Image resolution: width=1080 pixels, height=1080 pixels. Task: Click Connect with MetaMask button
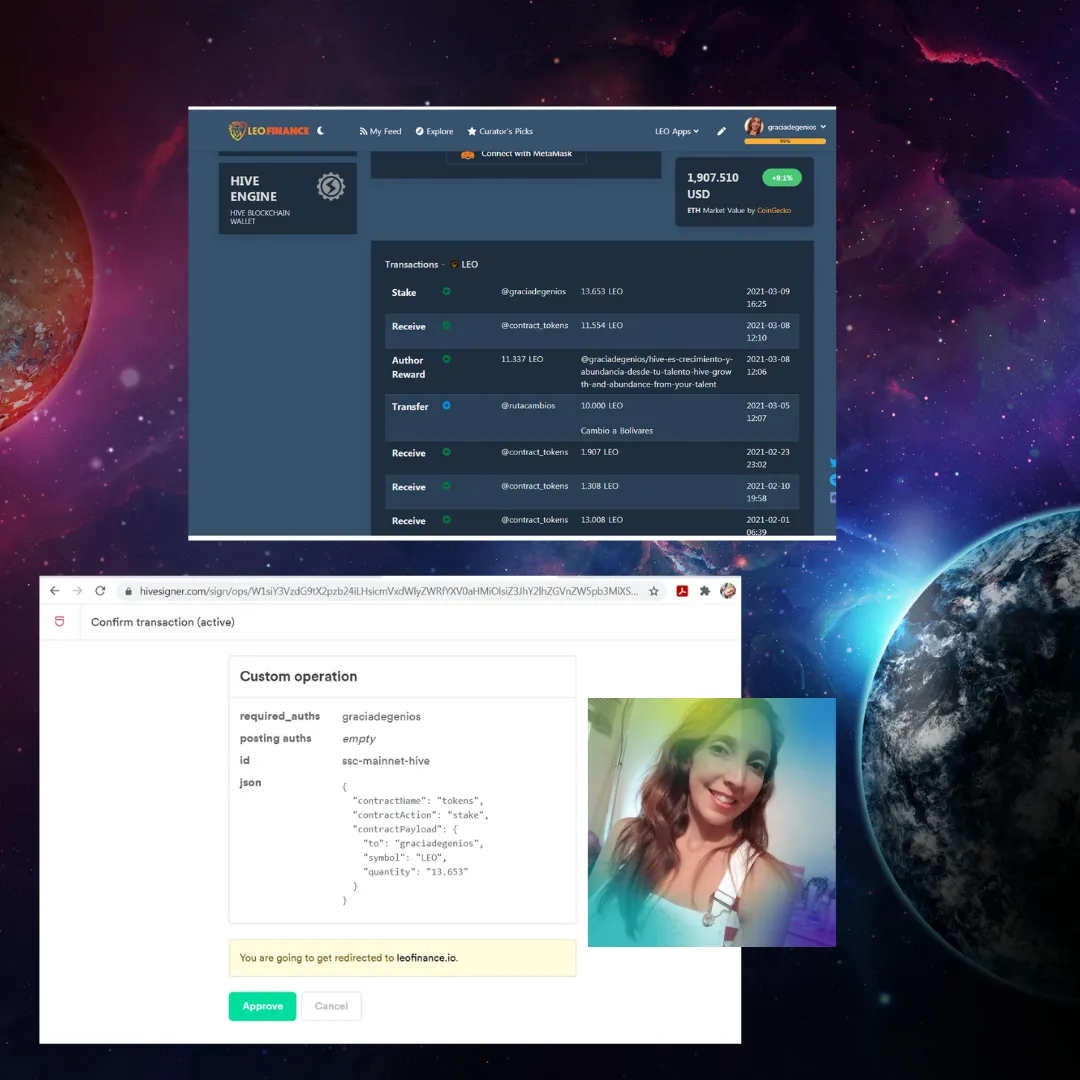(x=517, y=155)
